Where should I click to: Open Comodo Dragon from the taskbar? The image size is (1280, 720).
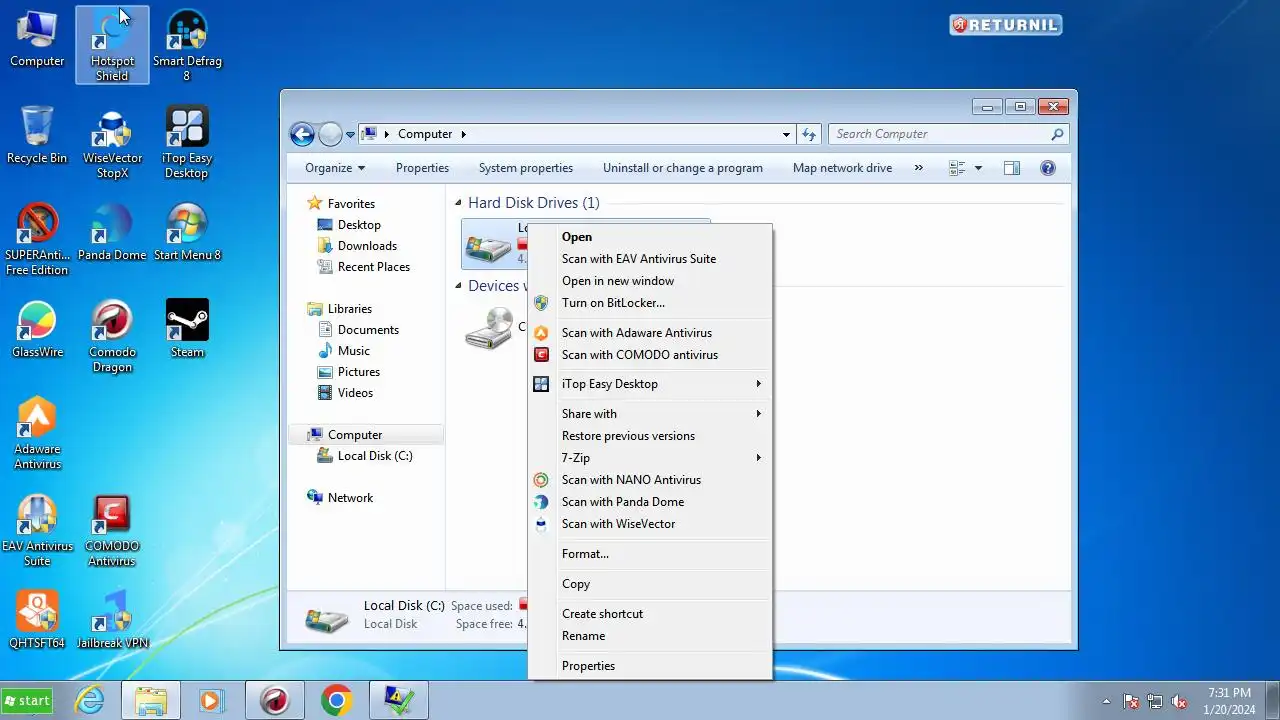(x=274, y=701)
